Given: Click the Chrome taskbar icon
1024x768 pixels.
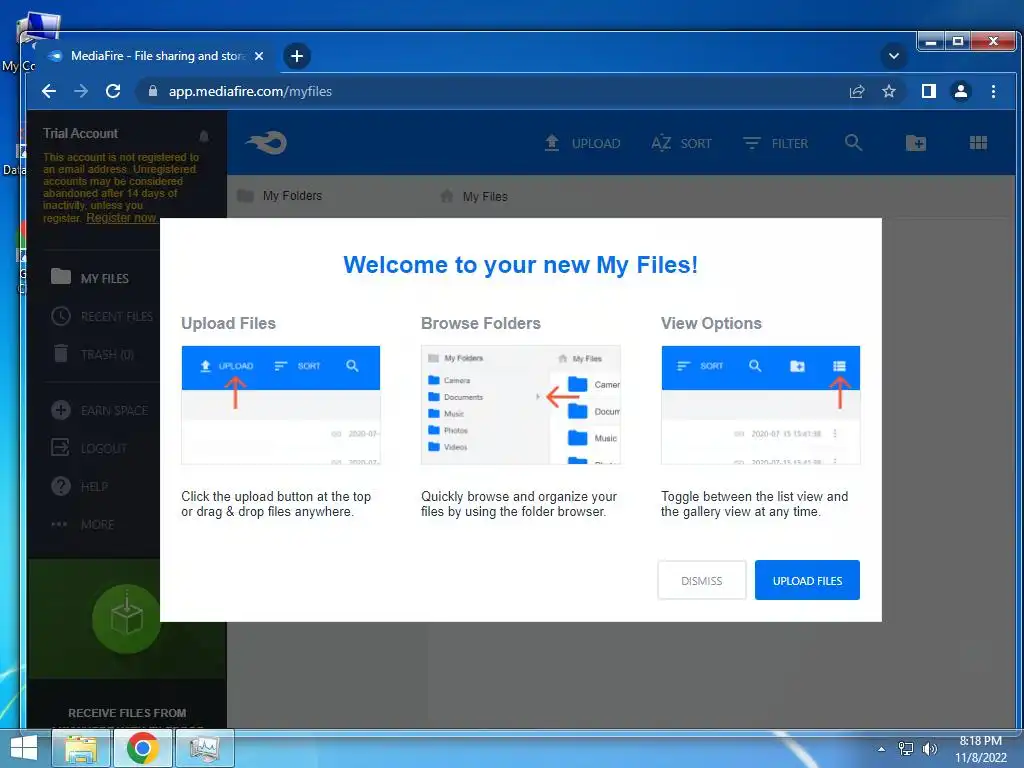Looking at the screenshot, I should [143, 748].
